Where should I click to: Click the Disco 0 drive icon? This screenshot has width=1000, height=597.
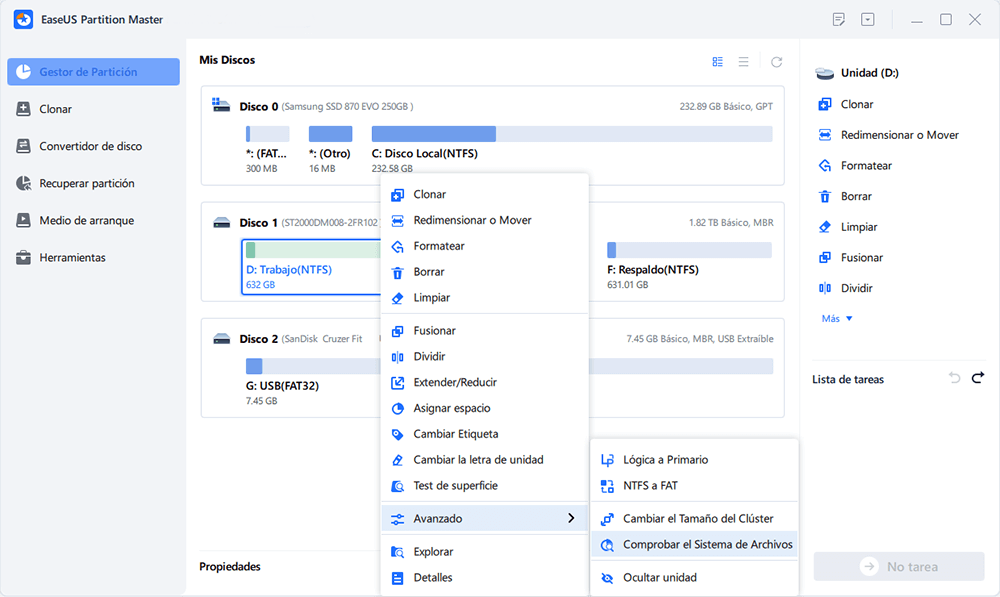pyautogui.click(x=221, y=106)
